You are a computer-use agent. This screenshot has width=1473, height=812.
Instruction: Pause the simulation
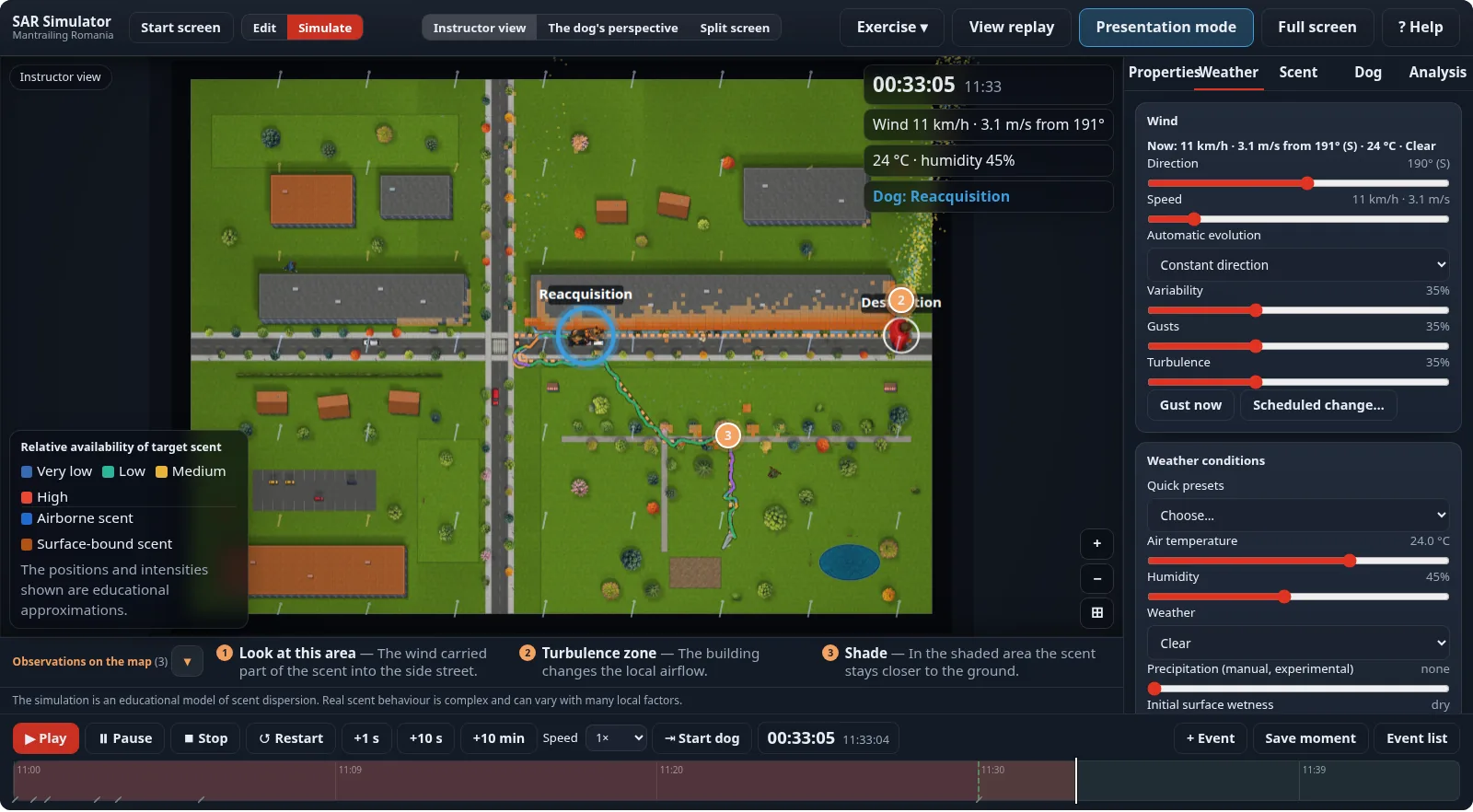coord(125,738)
